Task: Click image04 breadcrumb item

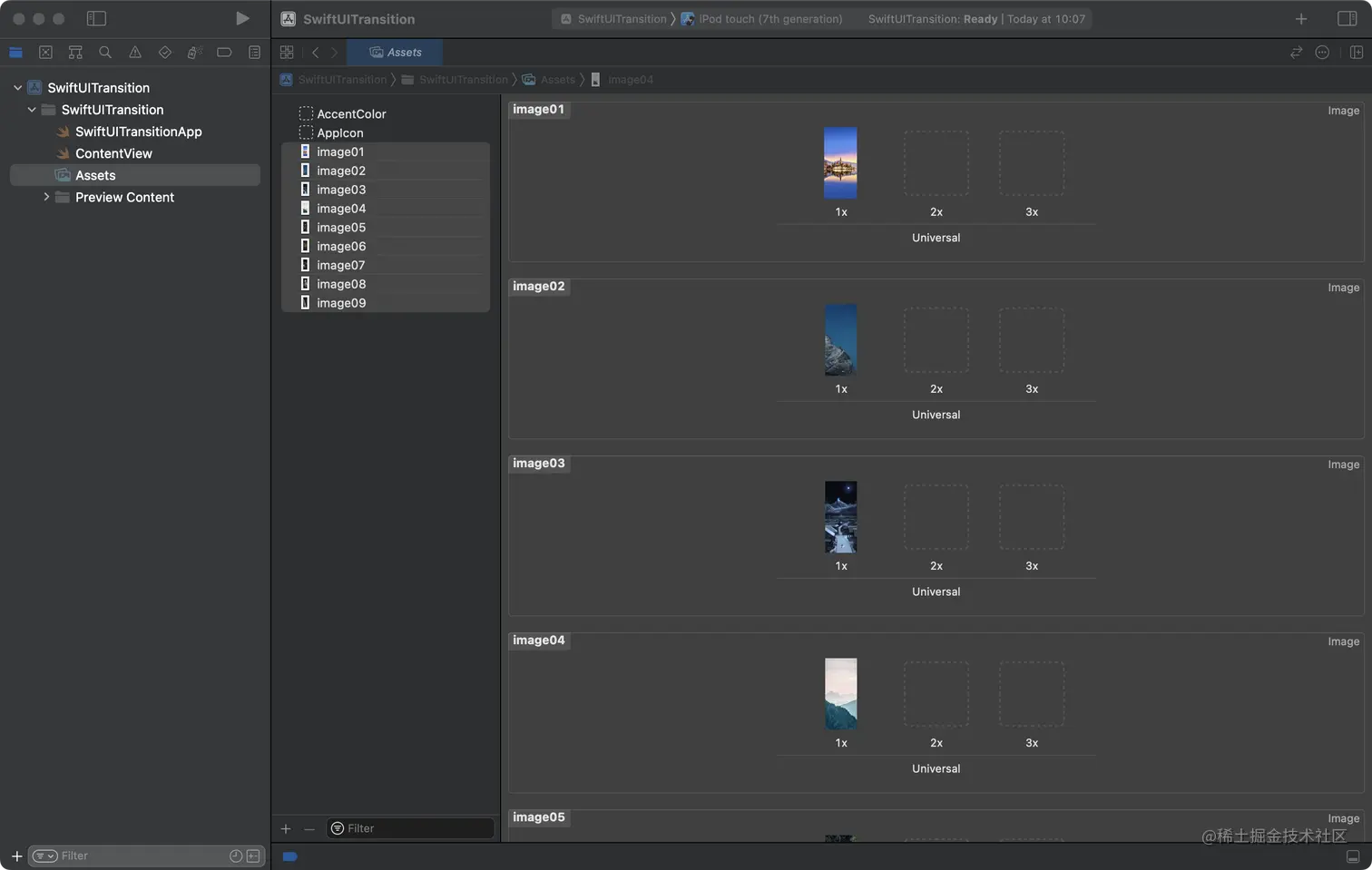Action: pos(622,80)
